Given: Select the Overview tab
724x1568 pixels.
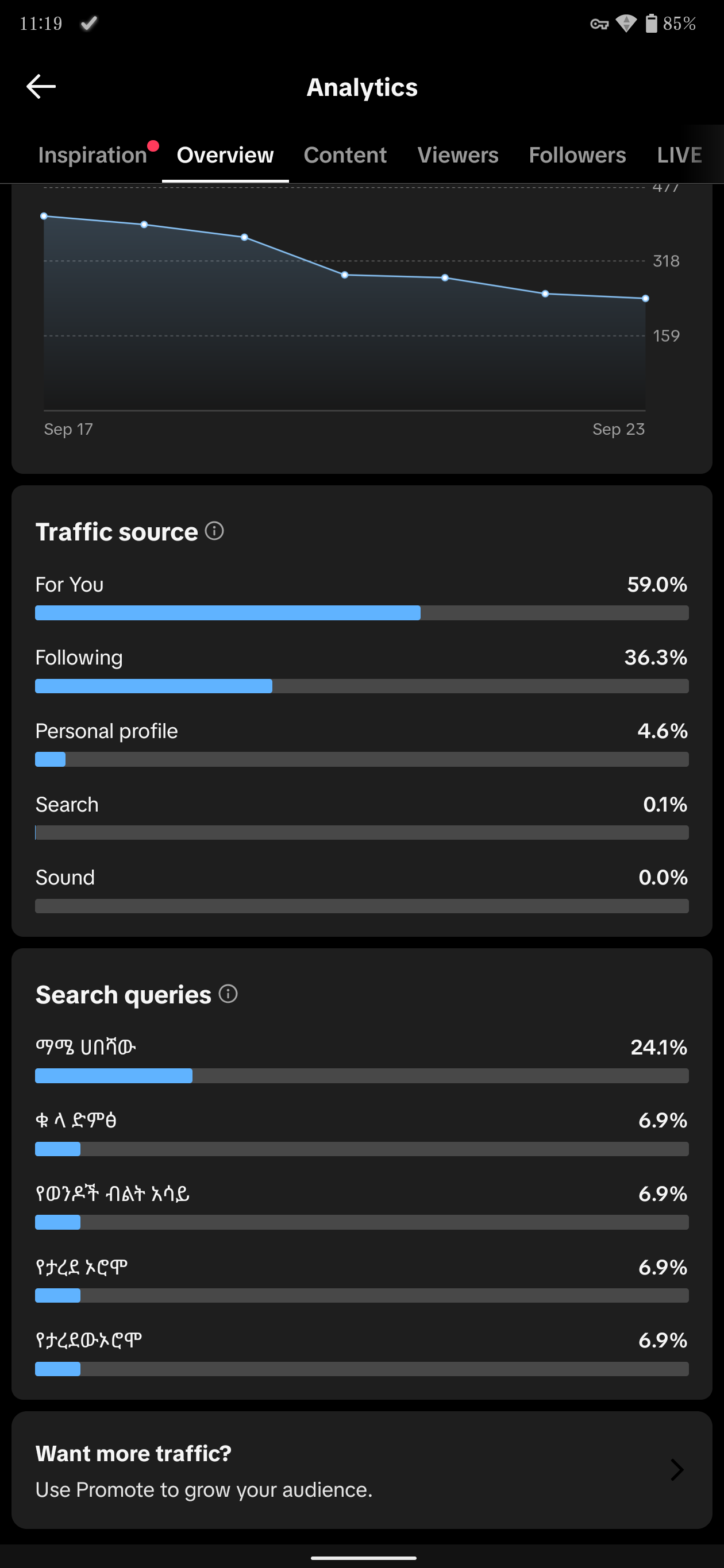Looking at the screenshot, I should [225, 155].
